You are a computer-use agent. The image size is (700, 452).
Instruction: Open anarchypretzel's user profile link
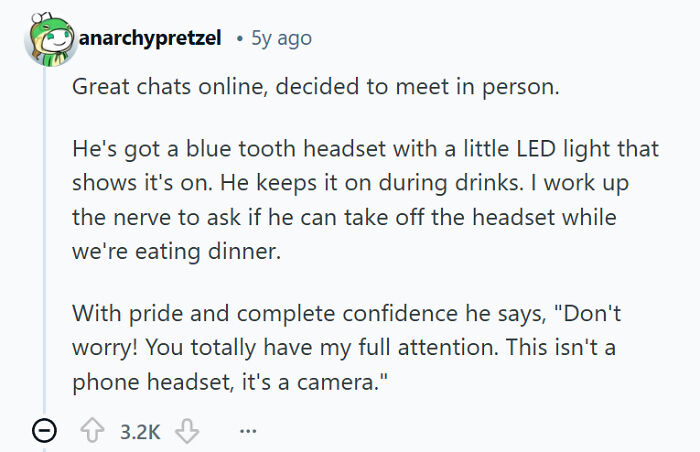point(150,38)
